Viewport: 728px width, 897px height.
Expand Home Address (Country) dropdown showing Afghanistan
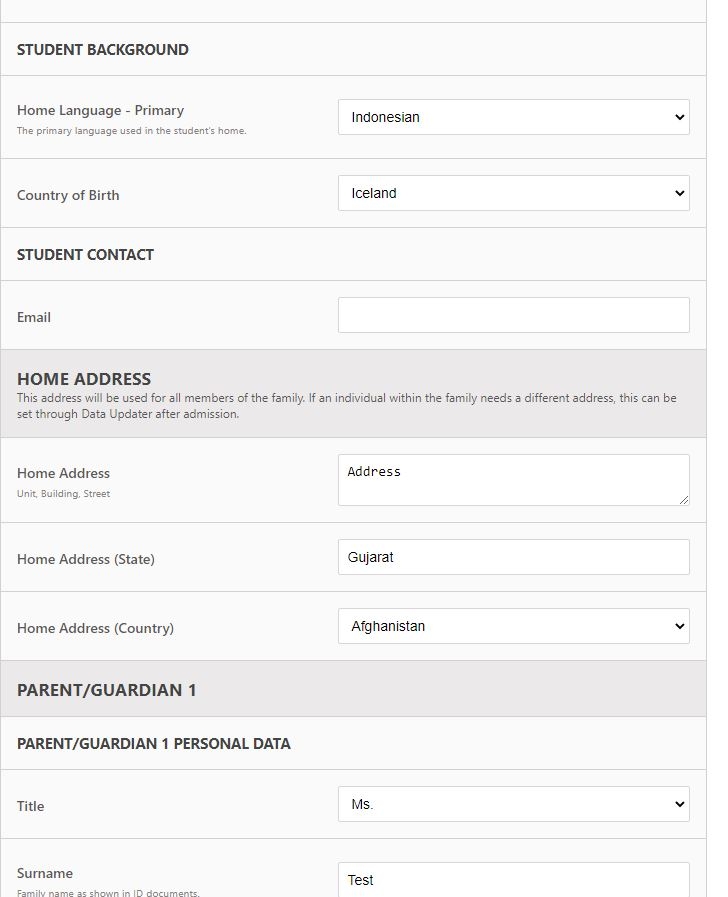tap(514, 626)
